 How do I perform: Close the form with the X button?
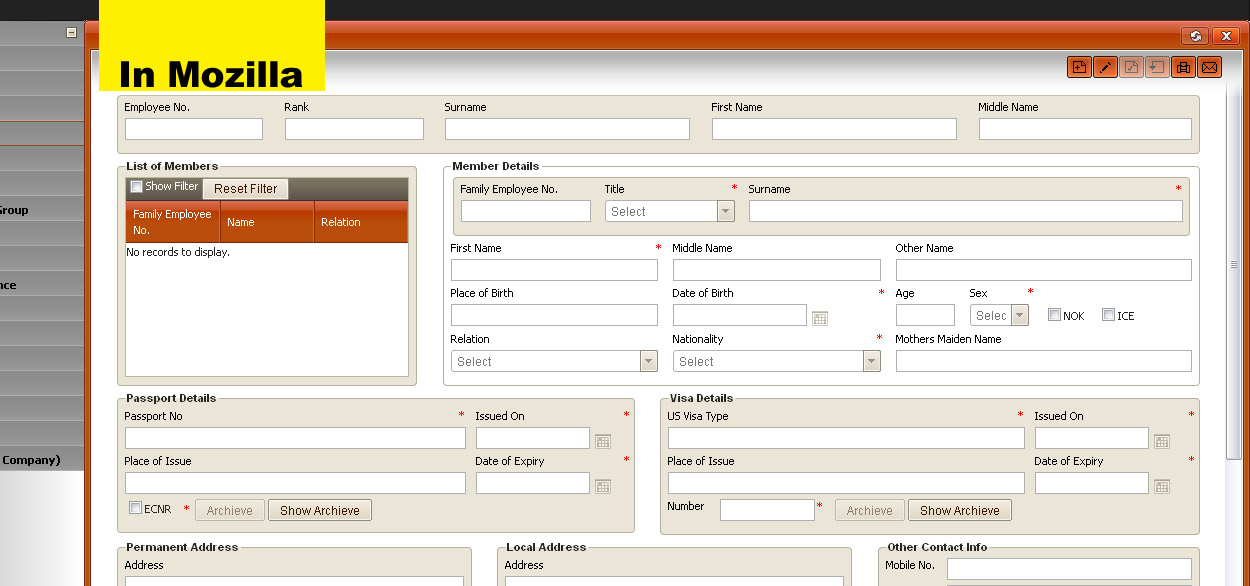[x=1226, y=36]
